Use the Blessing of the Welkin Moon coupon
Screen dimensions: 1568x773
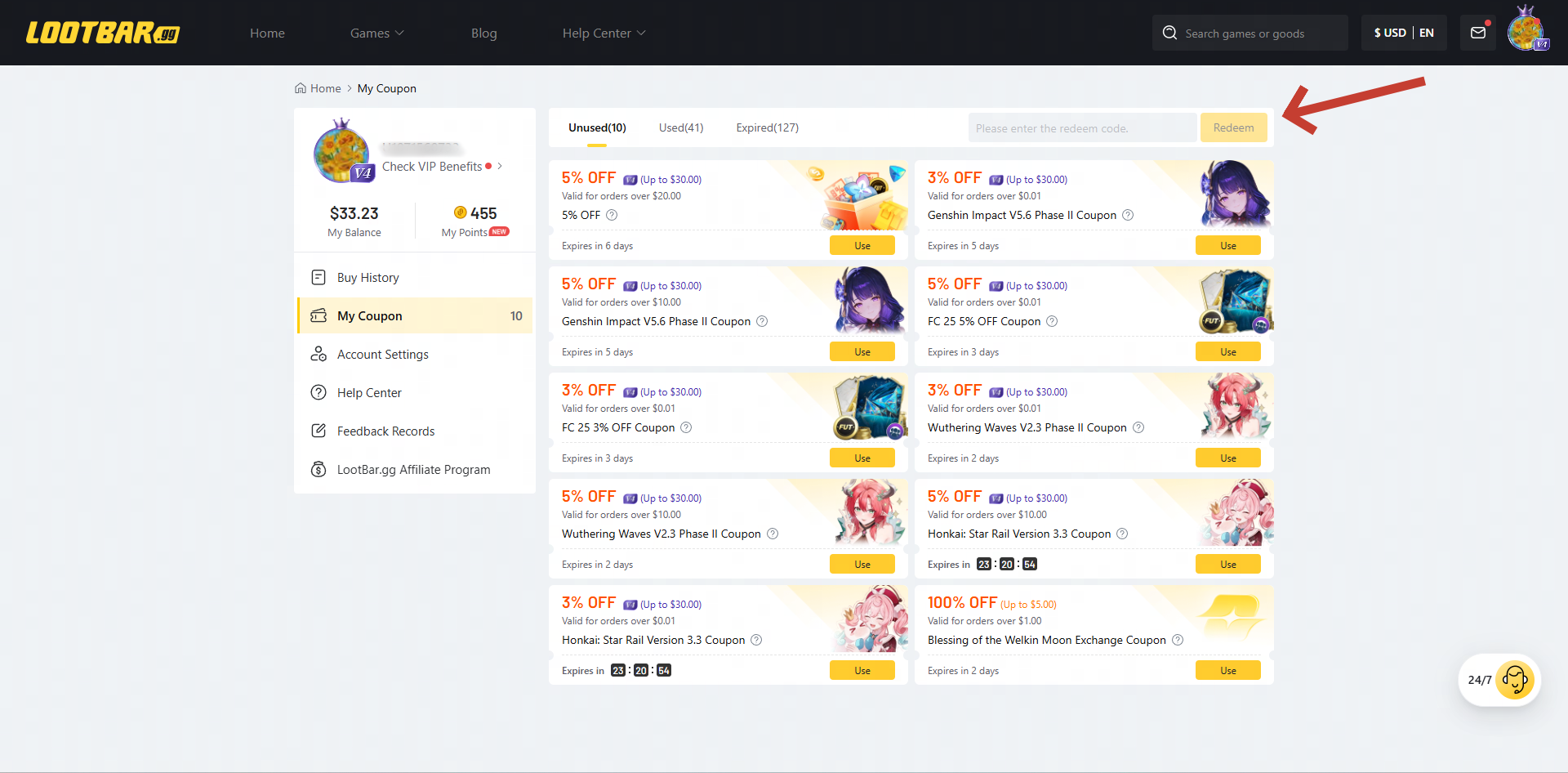(x=1227, y=670)
